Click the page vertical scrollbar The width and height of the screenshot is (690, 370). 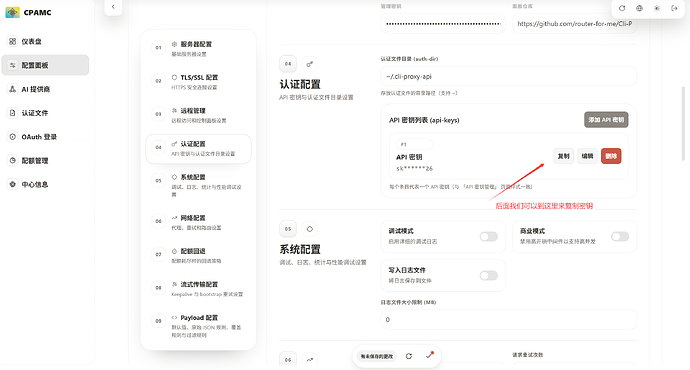[683, 123]
